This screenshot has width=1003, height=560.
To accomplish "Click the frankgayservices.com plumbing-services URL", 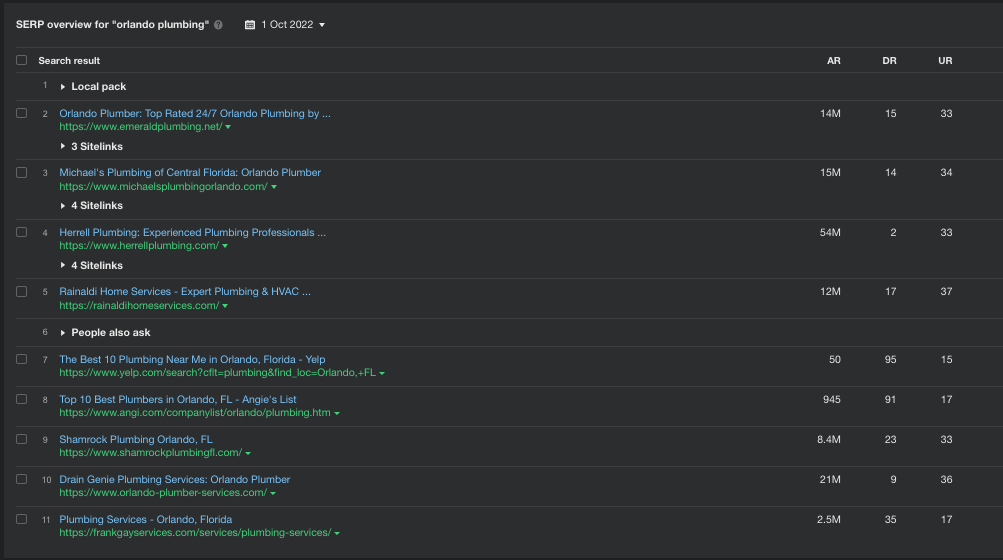I will pos(195,532).
